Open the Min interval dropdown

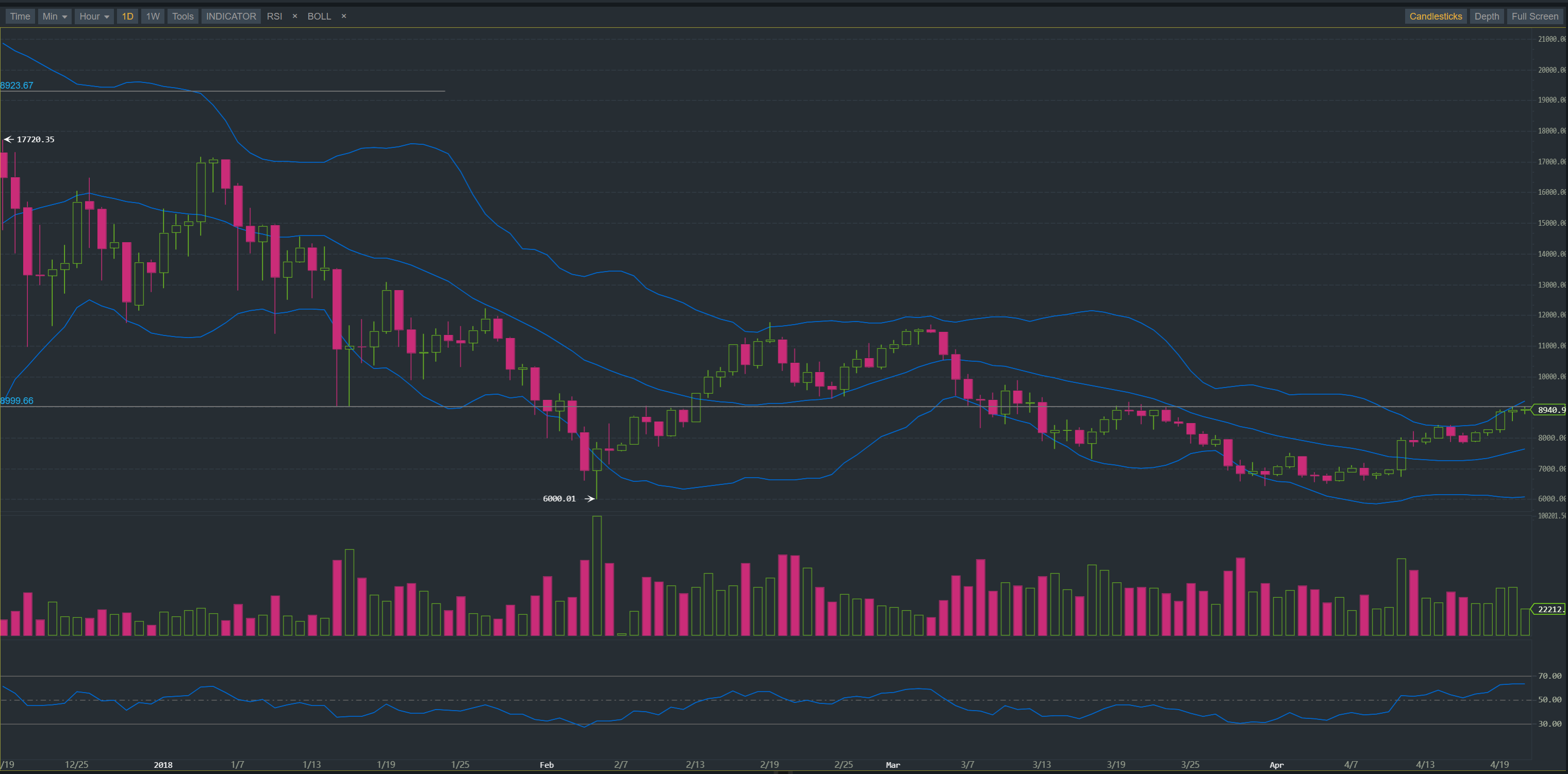coord(54,16)
